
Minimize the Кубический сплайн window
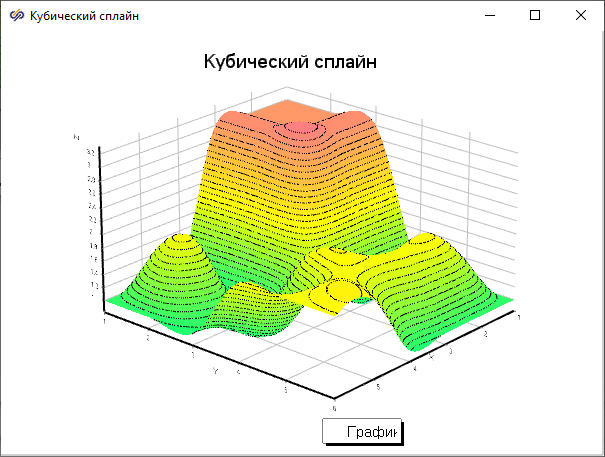tap(489, 16)
